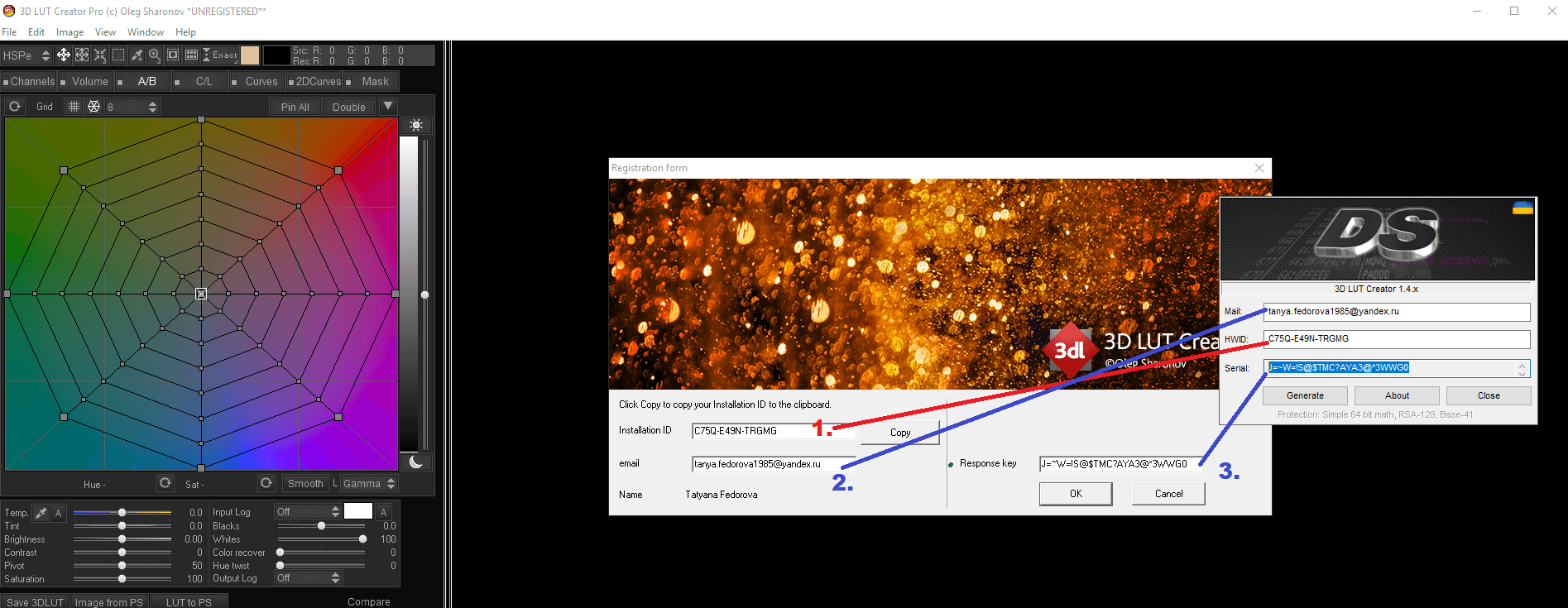Toggle the Channels tab checkbox
This screenshot has width=1568, height=608.
pyautogui.click(x=6, y=82)
